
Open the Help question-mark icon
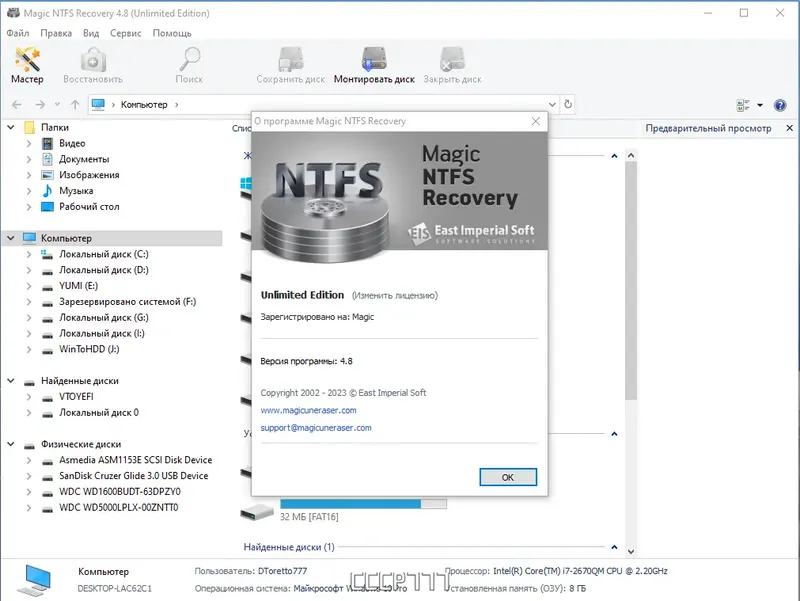click(x=779, y=104)
